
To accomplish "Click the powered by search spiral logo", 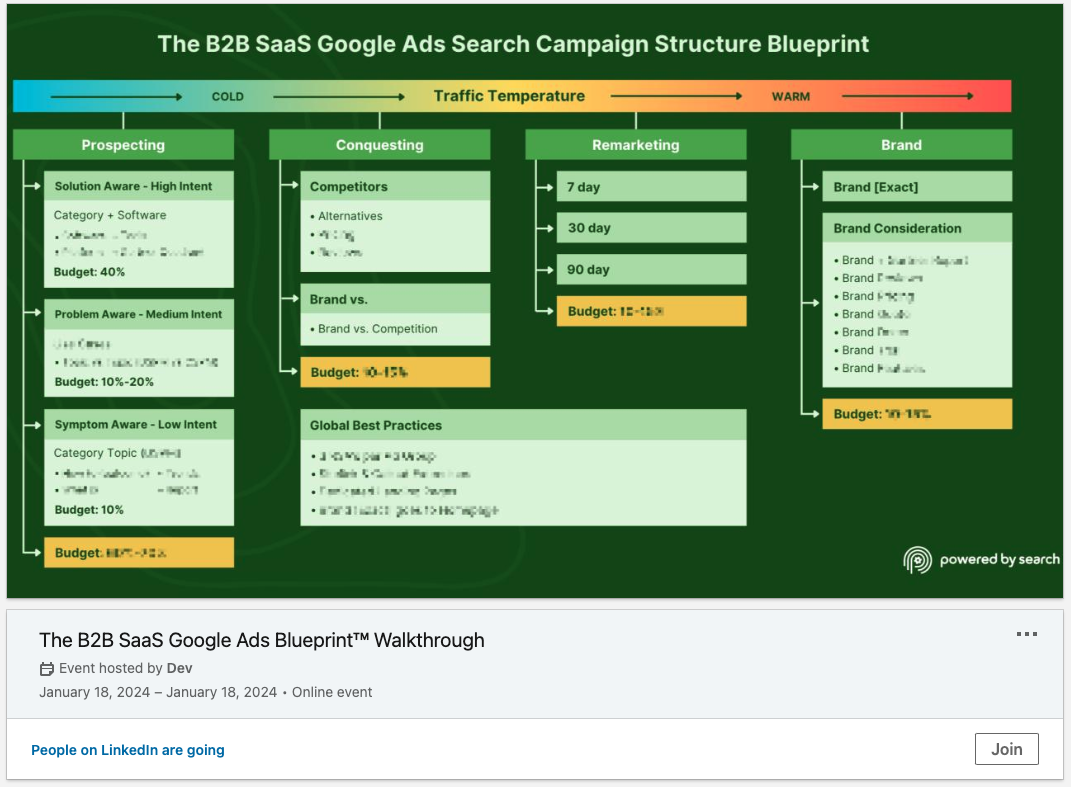I will tap(916, 560).
